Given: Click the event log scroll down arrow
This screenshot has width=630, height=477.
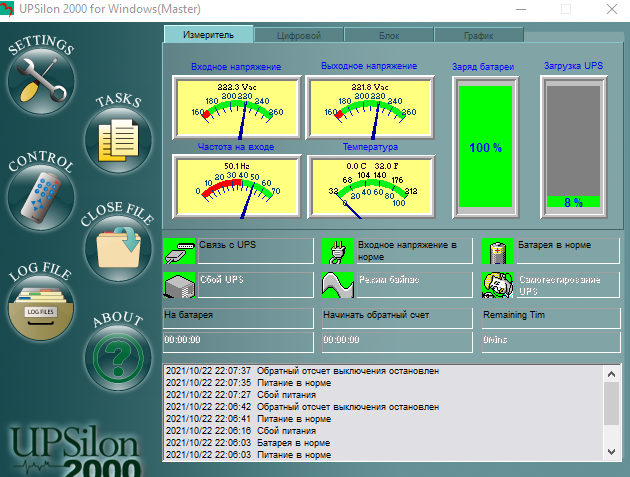Looking at the screenshot, I should tap(612, 452).
